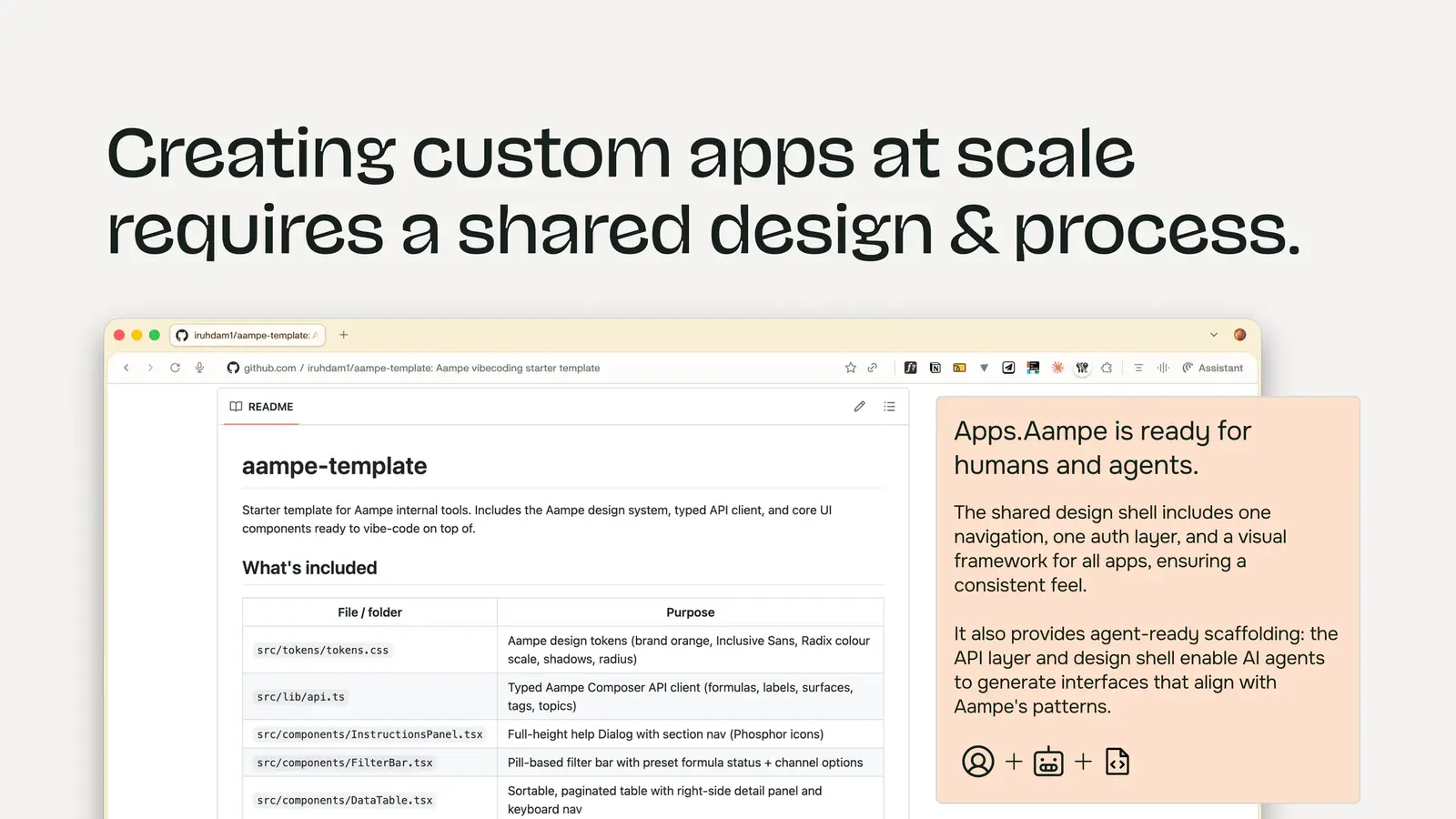Screen dimensions: 1456x819
Task: Bookmark the page with the star icon
Action: point(851,368)
